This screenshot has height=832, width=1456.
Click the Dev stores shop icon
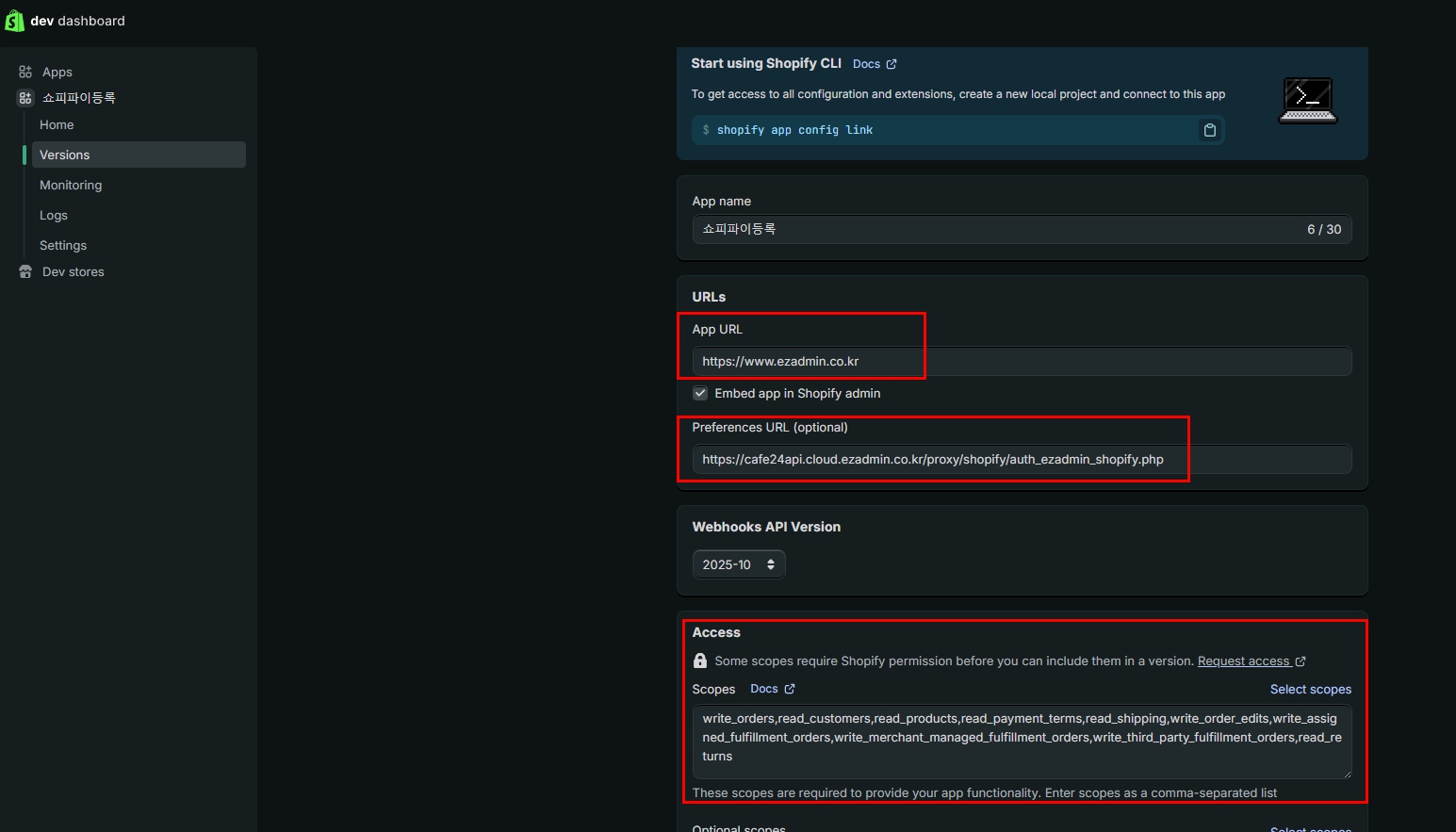coord(25,271)
